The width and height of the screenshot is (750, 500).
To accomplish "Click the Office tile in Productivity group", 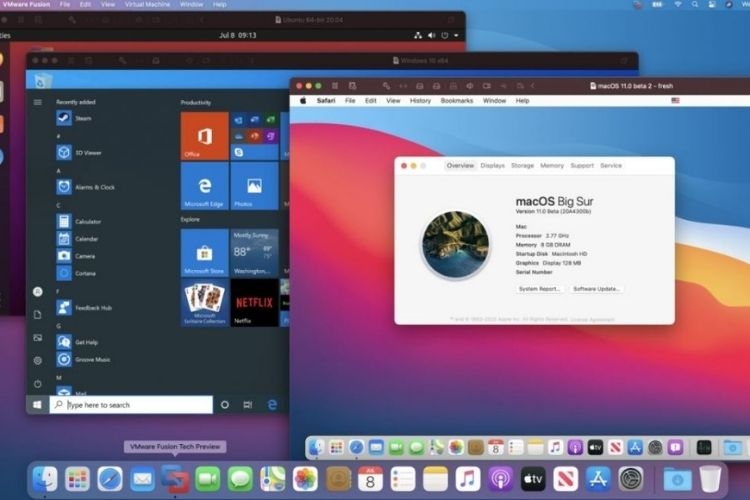I will coord(205,136).
